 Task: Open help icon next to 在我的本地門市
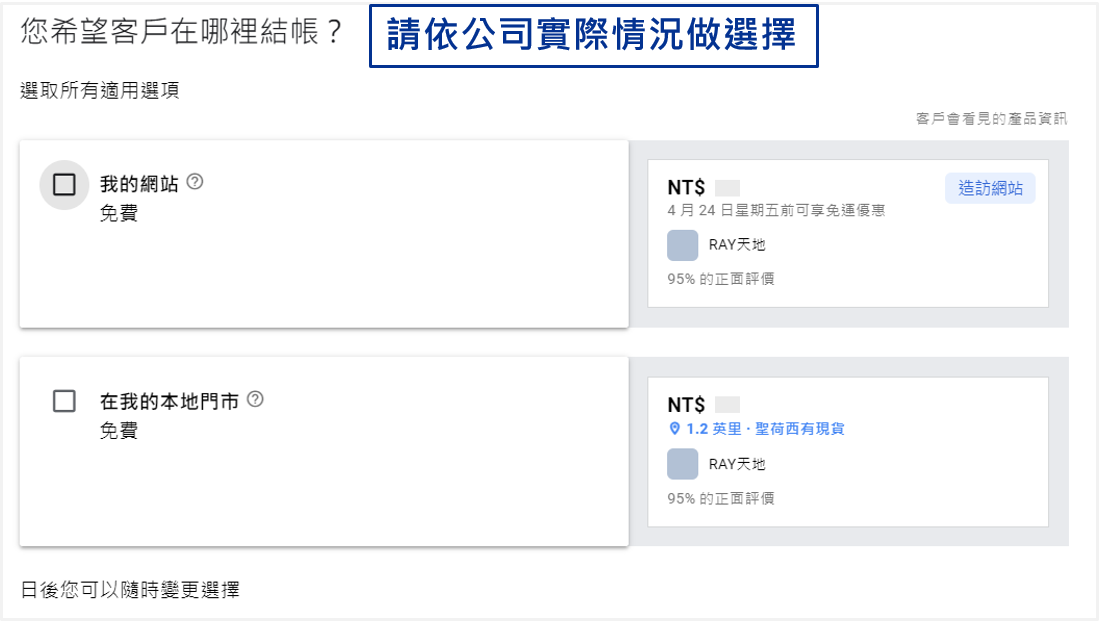(255, 400)
